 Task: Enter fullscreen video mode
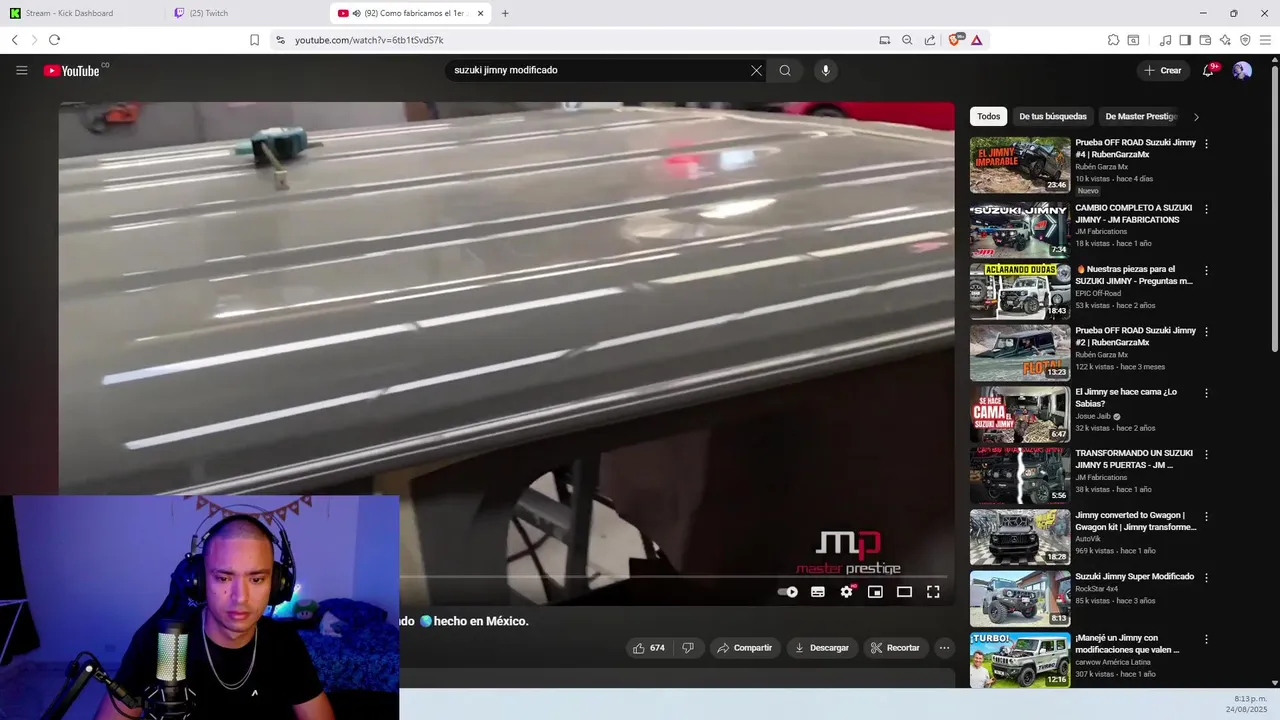tap(933, 592)
